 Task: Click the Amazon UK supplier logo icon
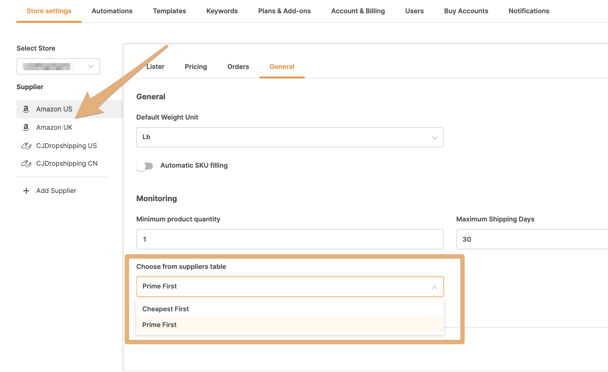[26, 127]
